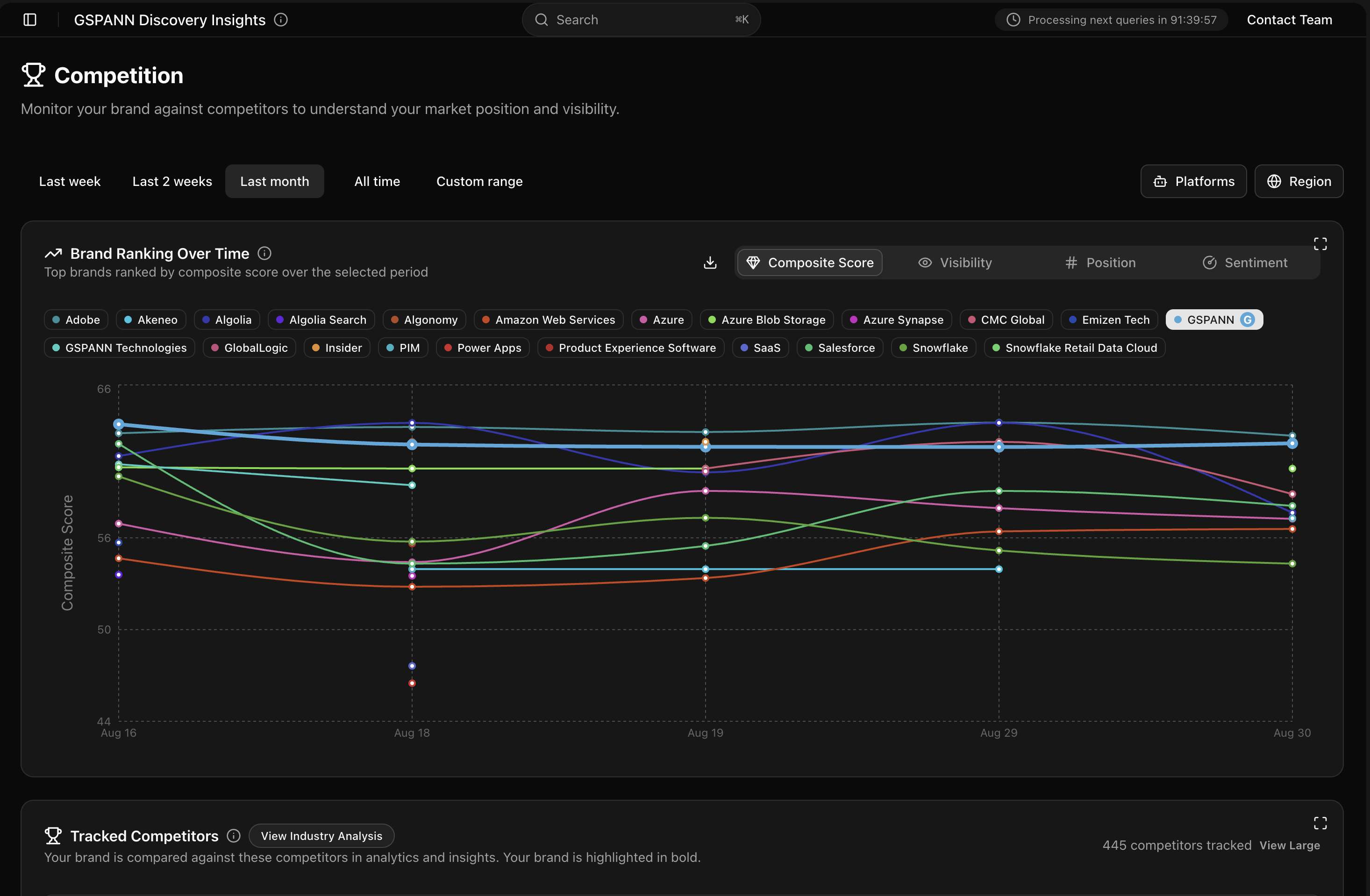
Task: Switch chart to Visibility metric
Action: coord(955,263)
